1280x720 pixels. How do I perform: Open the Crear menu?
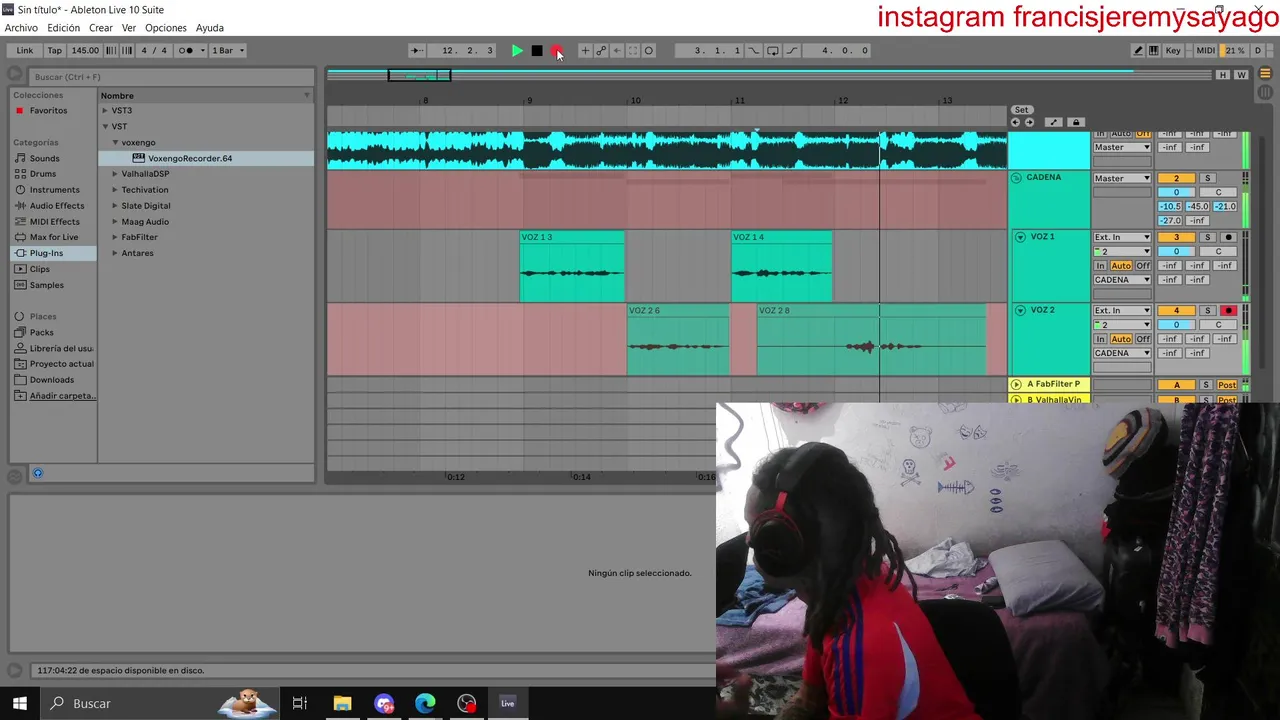pos(101,28)
